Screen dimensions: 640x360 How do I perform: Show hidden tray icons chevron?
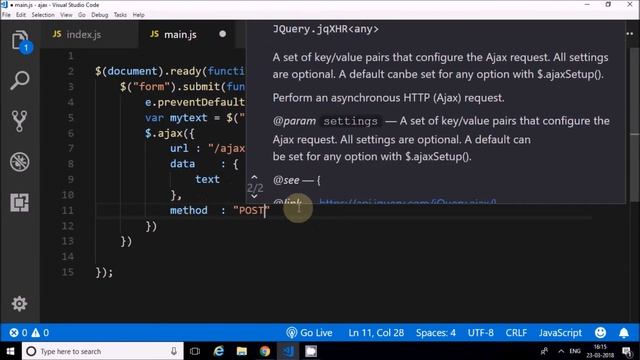click(561, 351)
